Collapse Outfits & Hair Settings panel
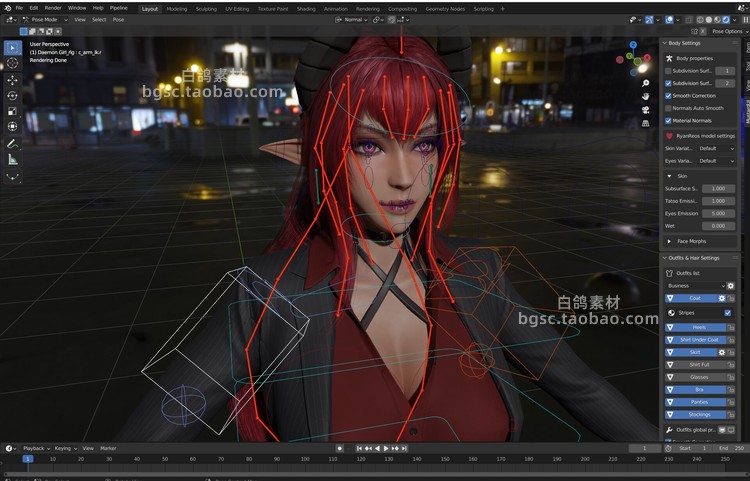750x481 pixels. (x=665, y=258)
